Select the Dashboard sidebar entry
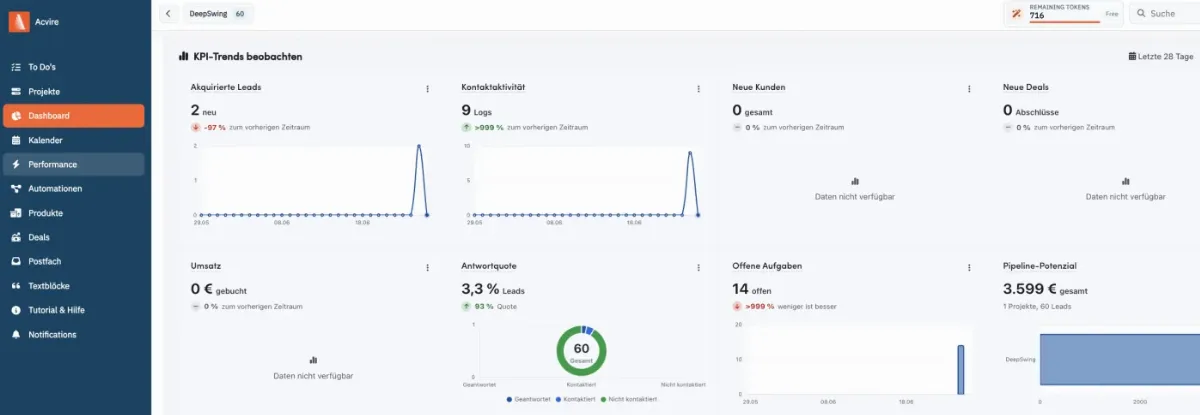Viewport: 1200px width, 415px height. click(x=74, y=116)
